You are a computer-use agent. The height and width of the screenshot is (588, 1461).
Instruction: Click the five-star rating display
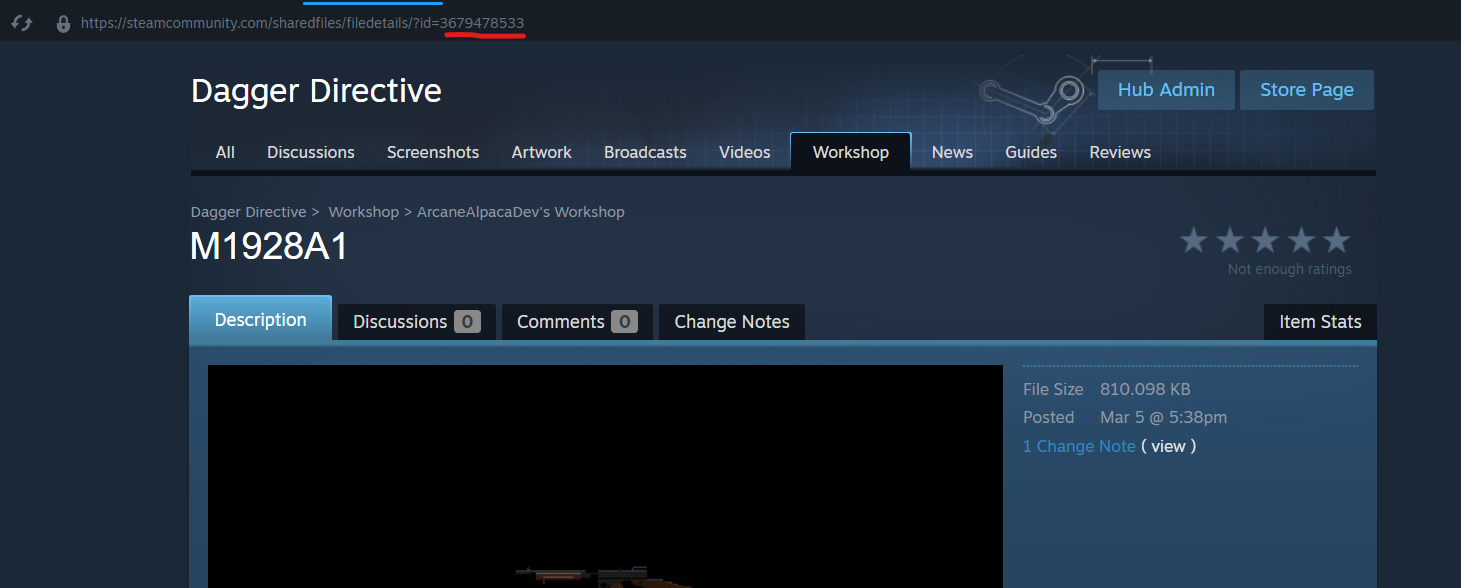click(1265, 240)
